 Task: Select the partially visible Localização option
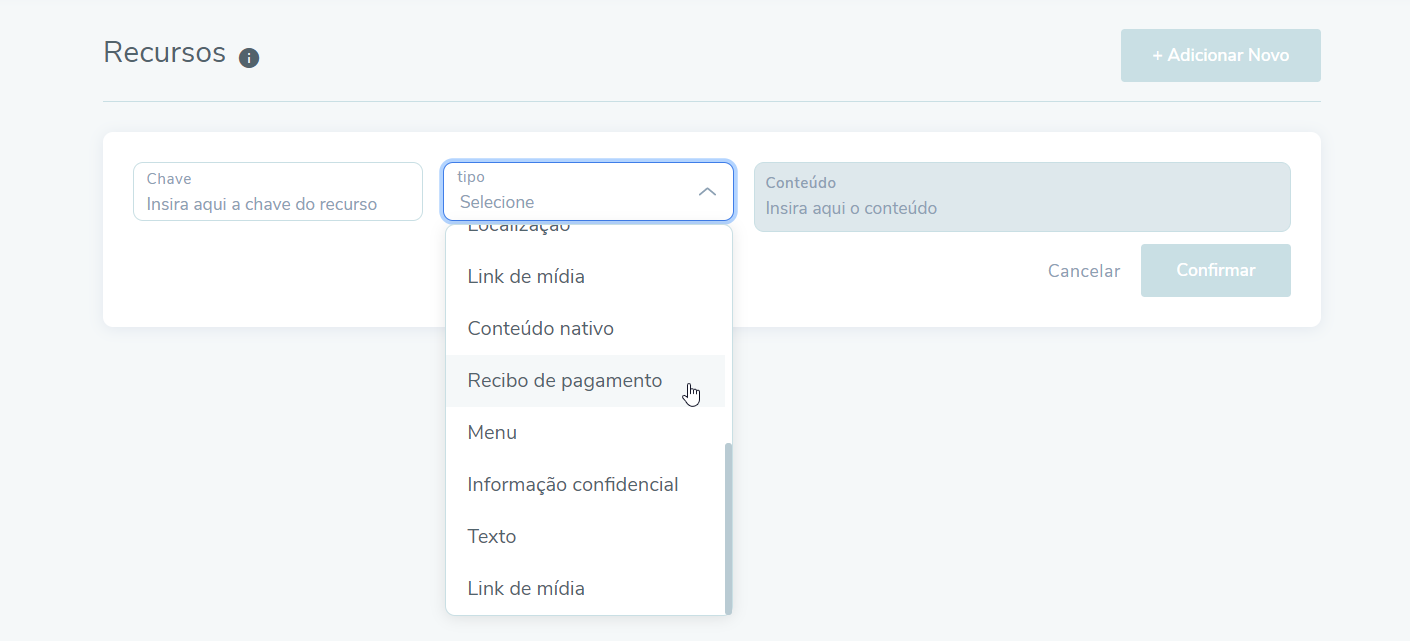(x=518, y=229)
